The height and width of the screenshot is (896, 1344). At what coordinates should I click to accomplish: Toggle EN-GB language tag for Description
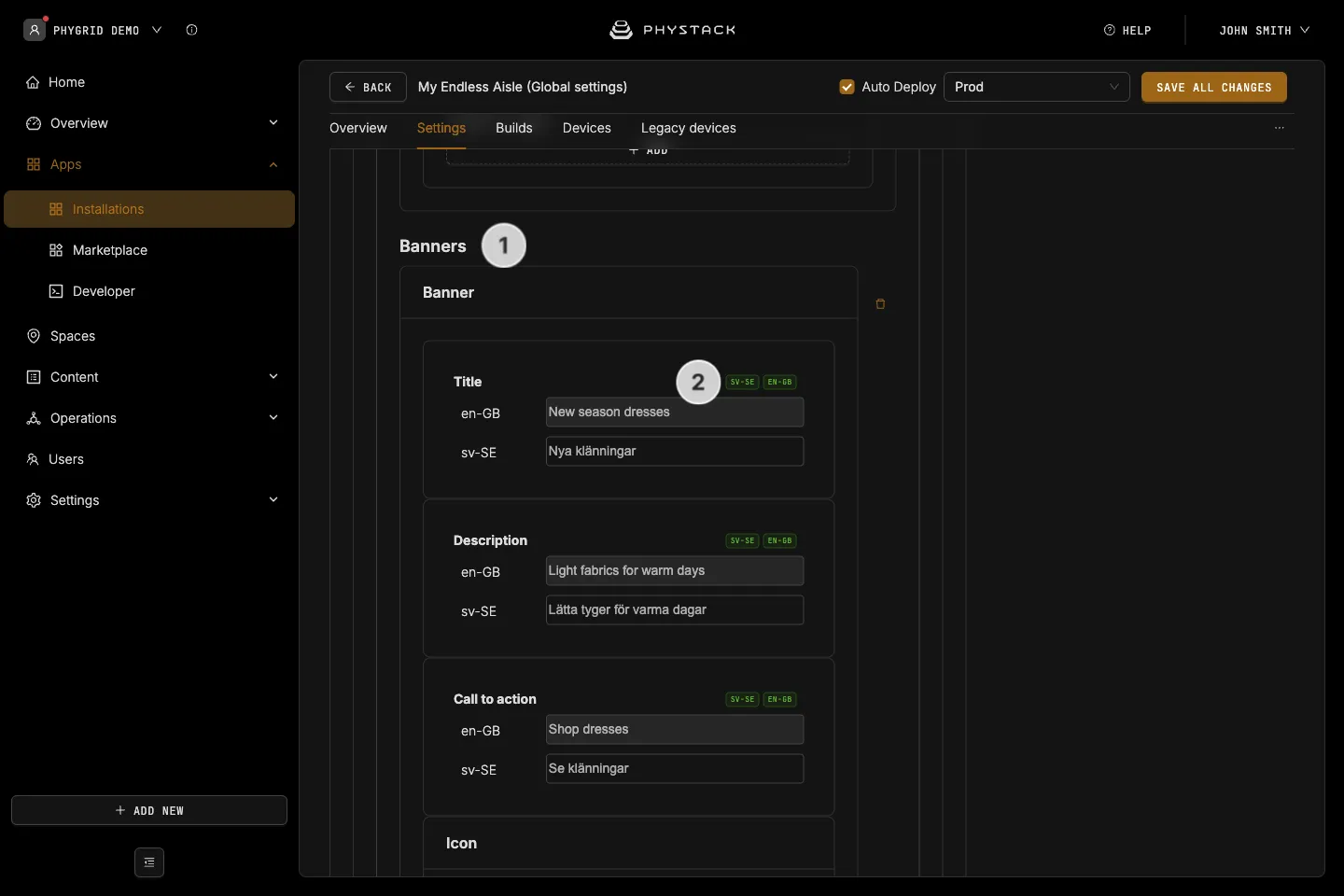[x=780, y=540]
